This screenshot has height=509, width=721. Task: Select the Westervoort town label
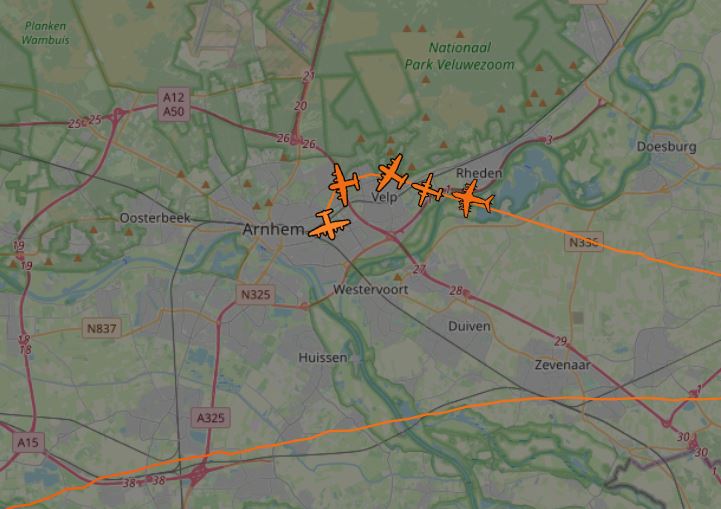[371, 290]
